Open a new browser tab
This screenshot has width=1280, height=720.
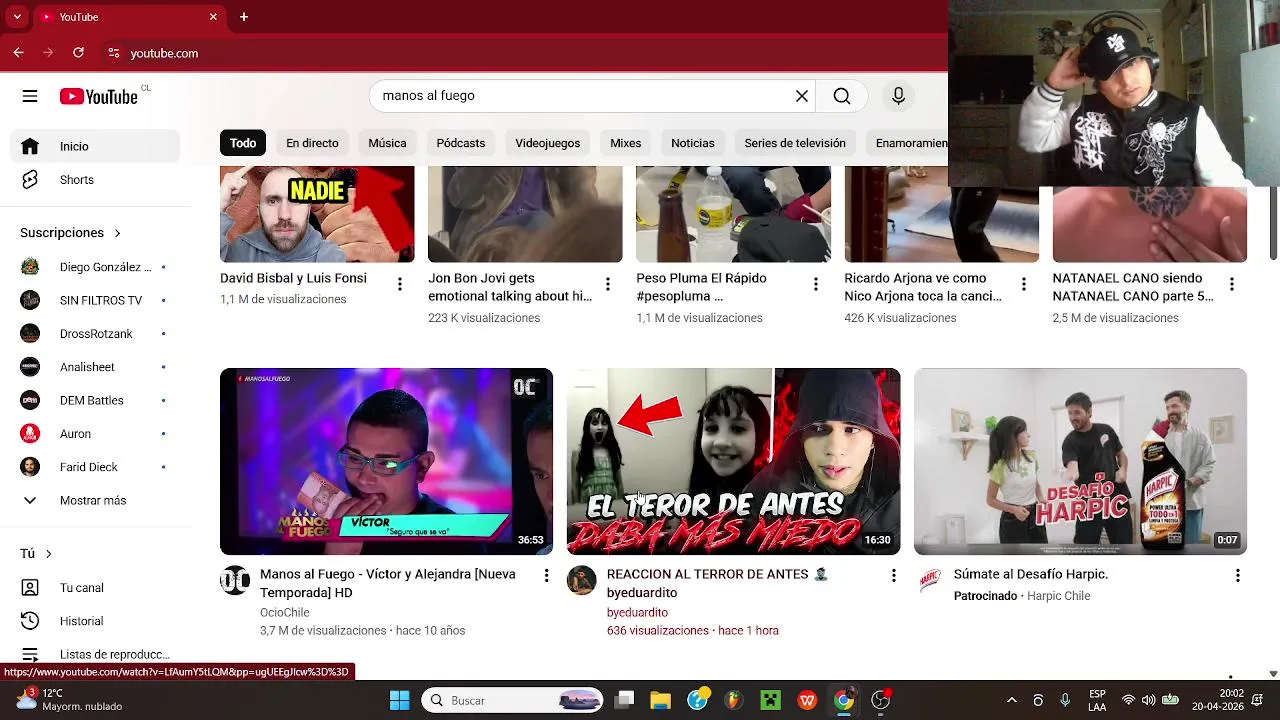click(244, 17)
